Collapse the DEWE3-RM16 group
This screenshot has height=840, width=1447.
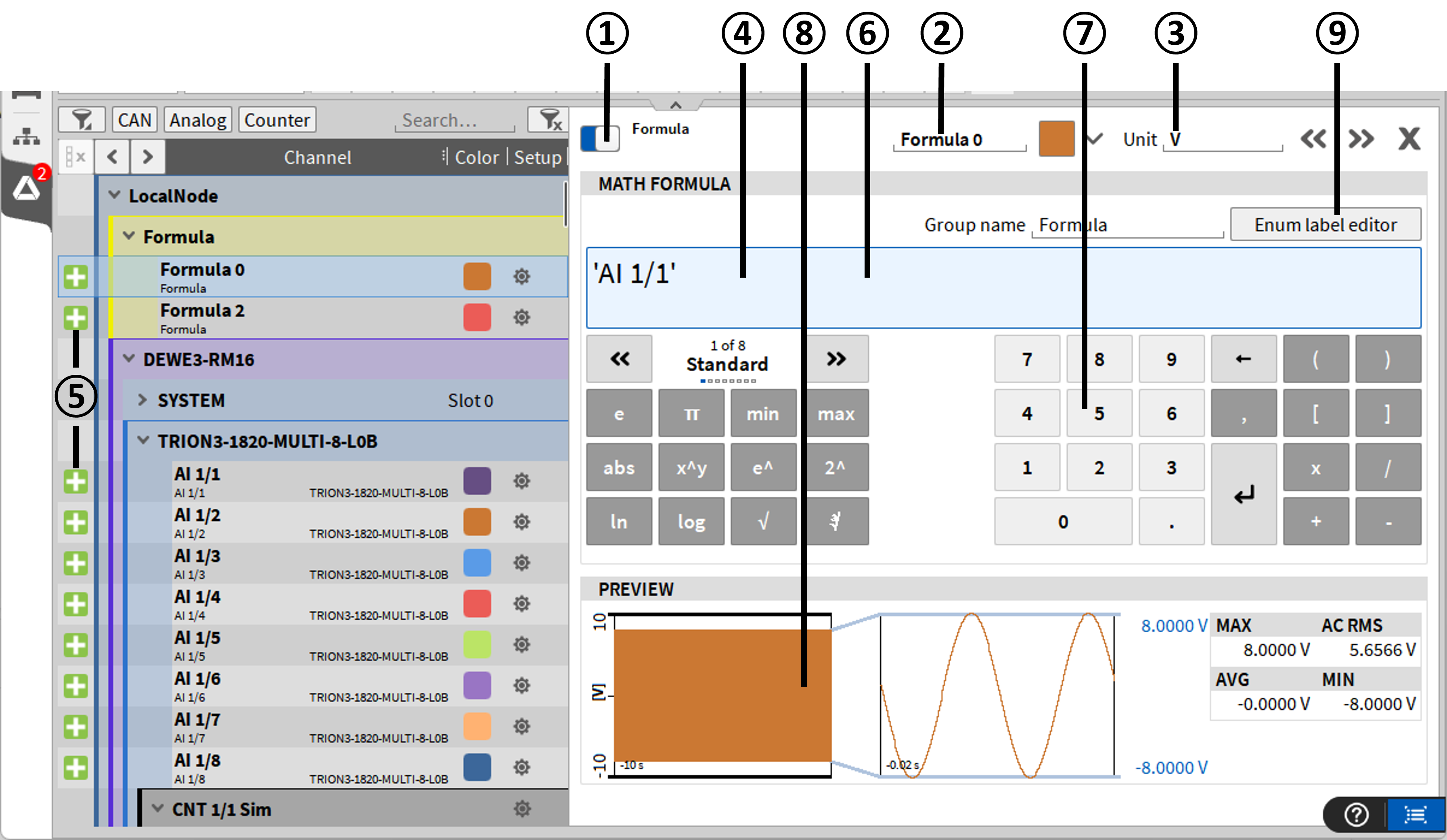point(129,359)
